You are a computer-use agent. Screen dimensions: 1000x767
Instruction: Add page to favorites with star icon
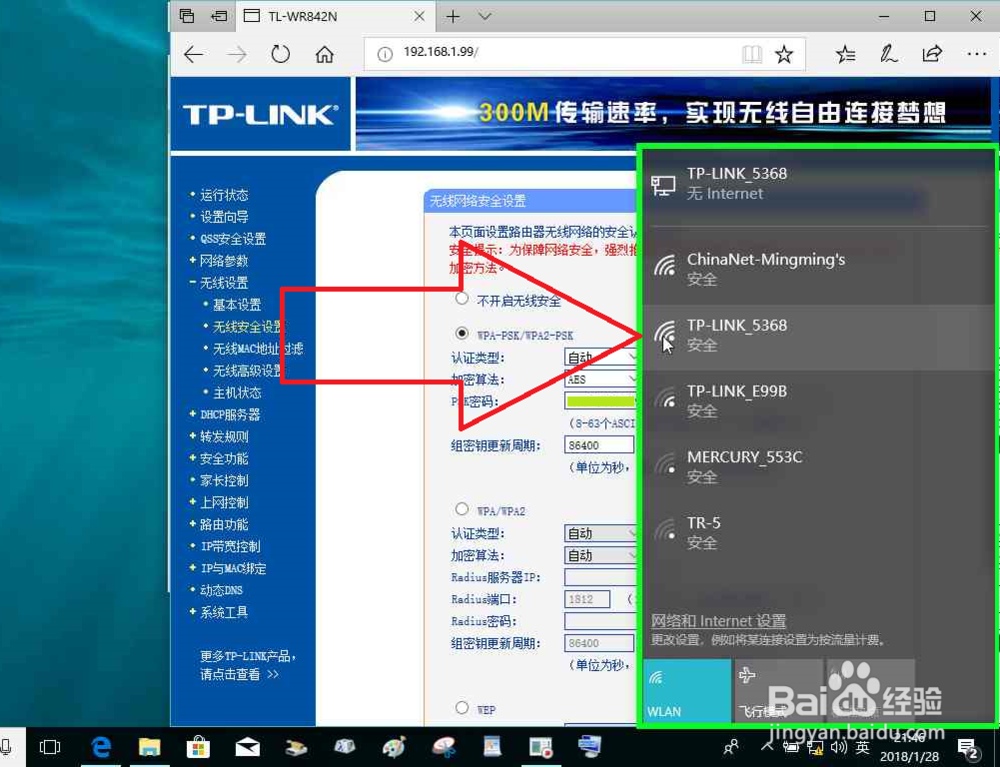784,55
